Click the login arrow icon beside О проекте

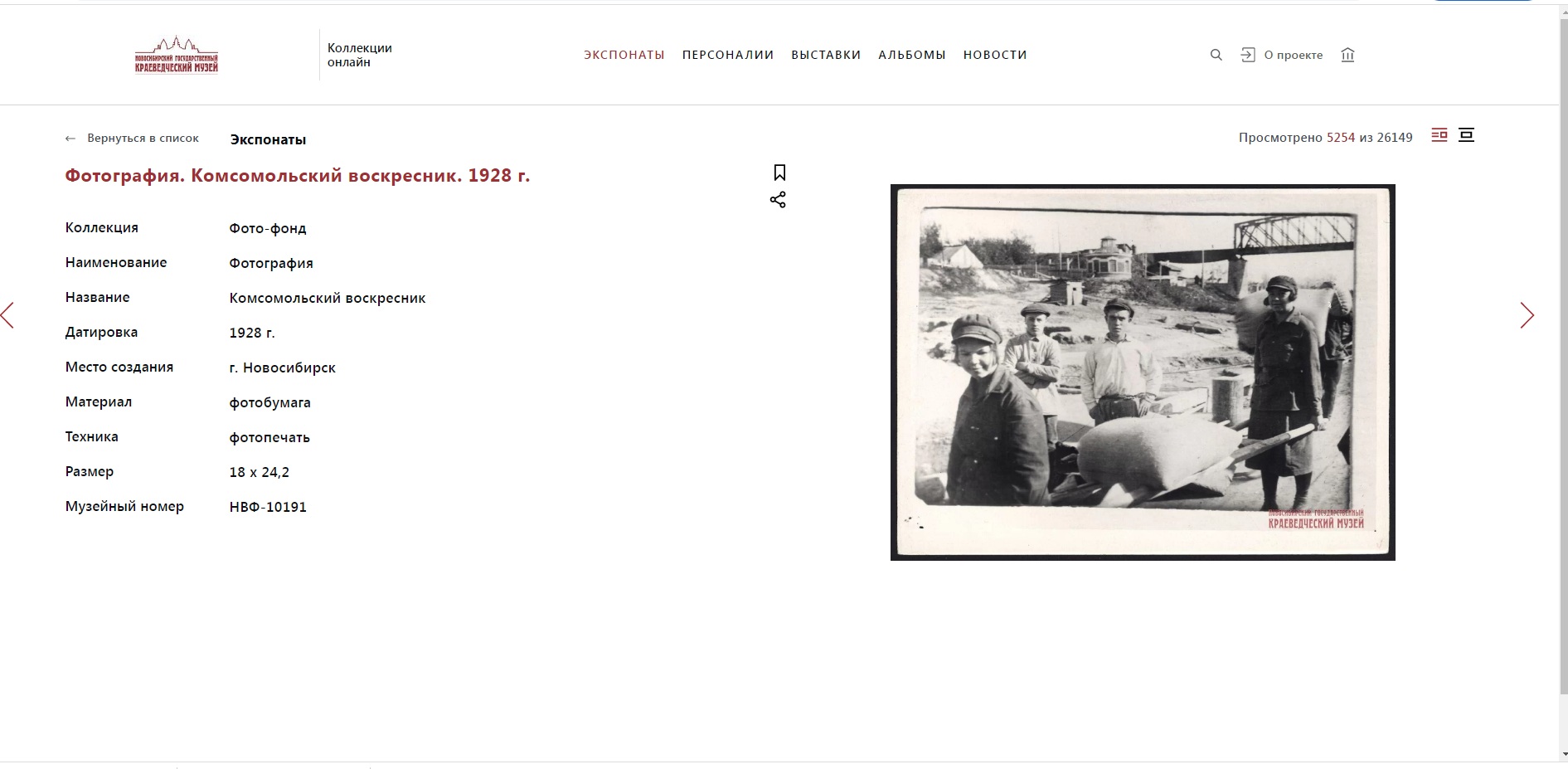[1248, 55]
